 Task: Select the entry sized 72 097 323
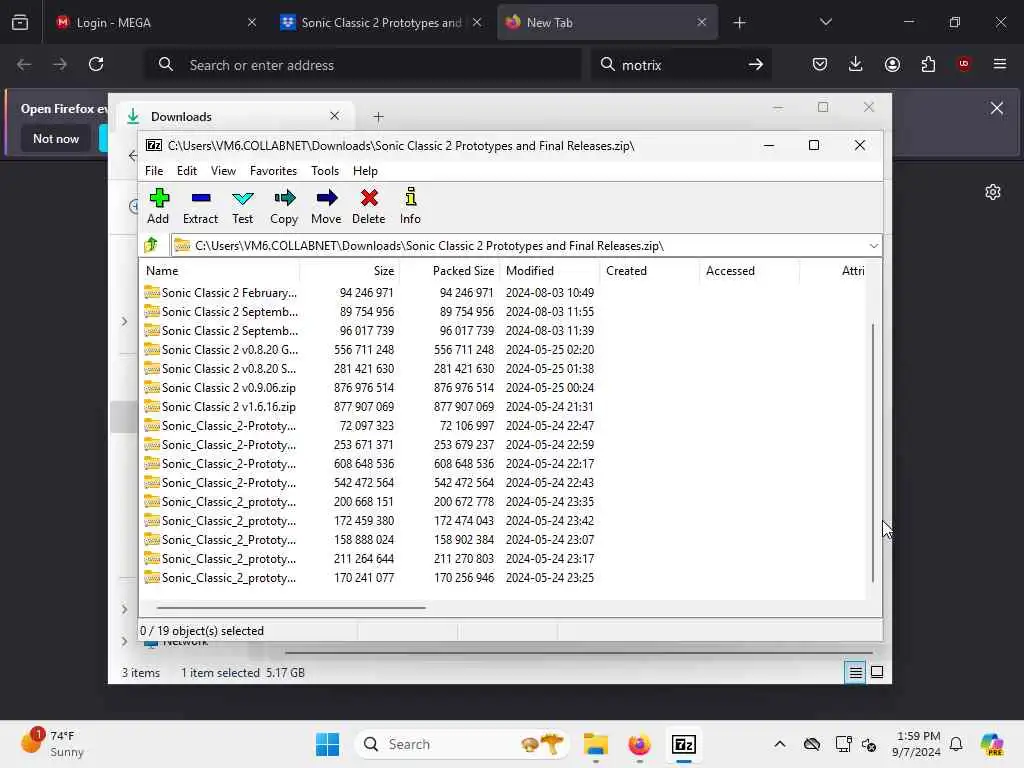(369, 425)
